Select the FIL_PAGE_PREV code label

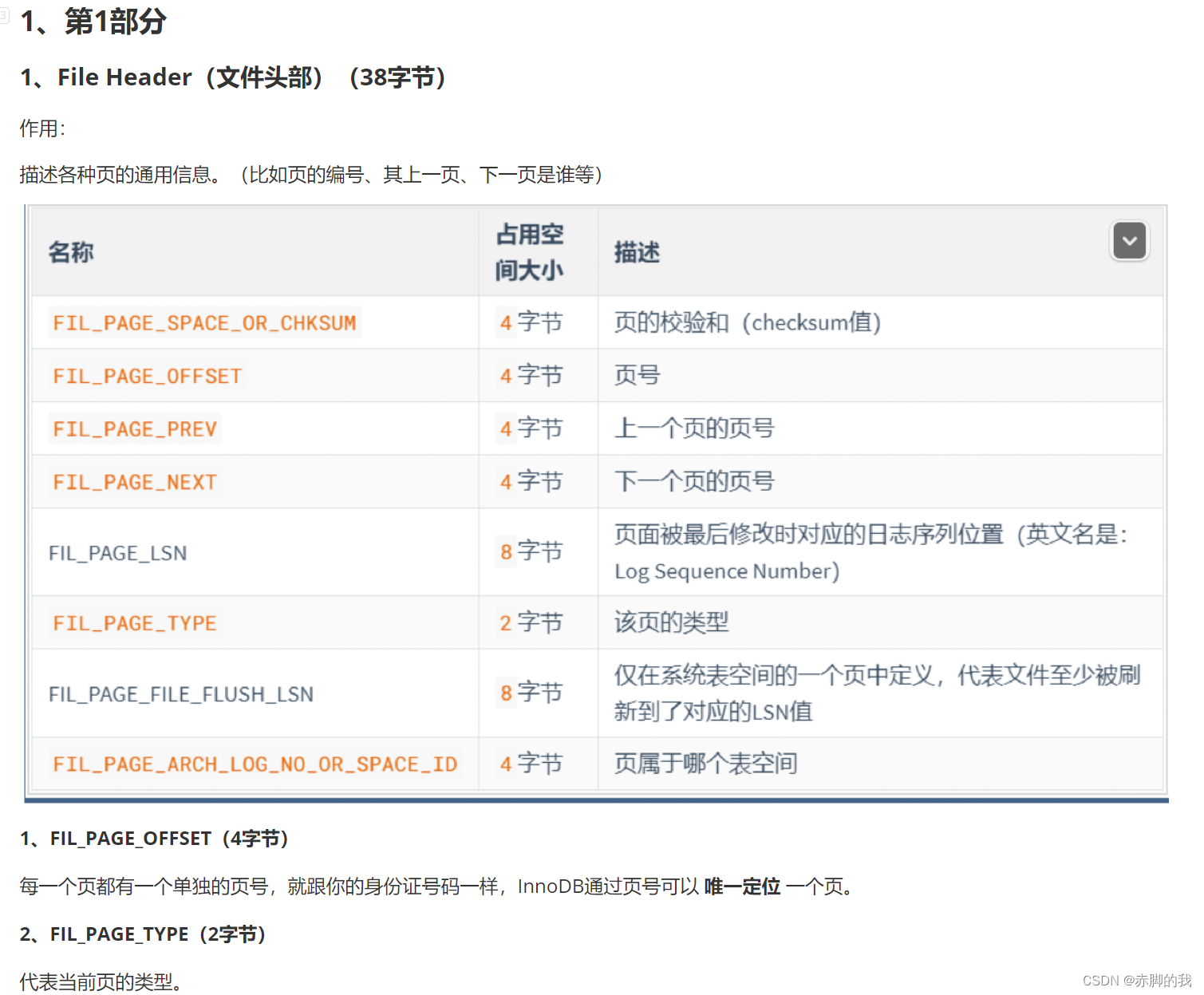pos(135,429)
